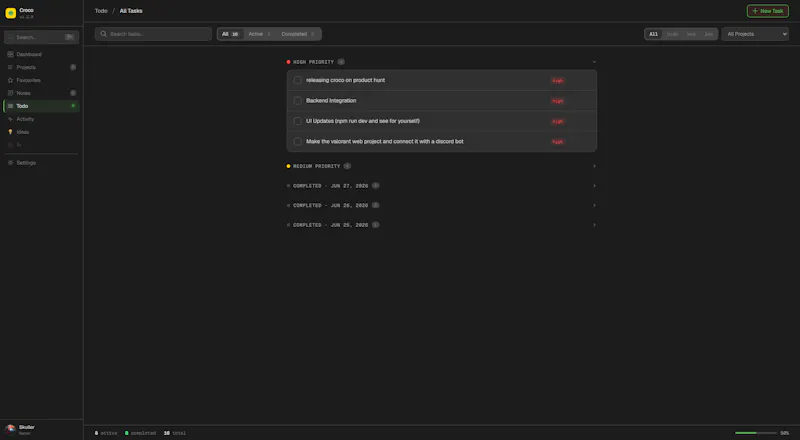Viewport: 800px width, 440px height.
Task: Click the Medium Priority count badge
Action: pyautogui.click(x=347, y=166)
